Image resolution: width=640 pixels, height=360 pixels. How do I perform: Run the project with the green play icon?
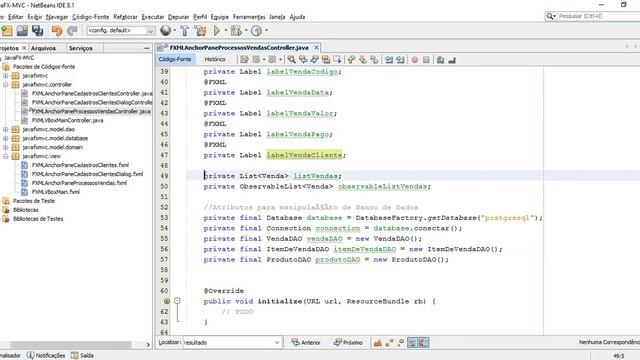pyautogui.click(x=217, y=31)
